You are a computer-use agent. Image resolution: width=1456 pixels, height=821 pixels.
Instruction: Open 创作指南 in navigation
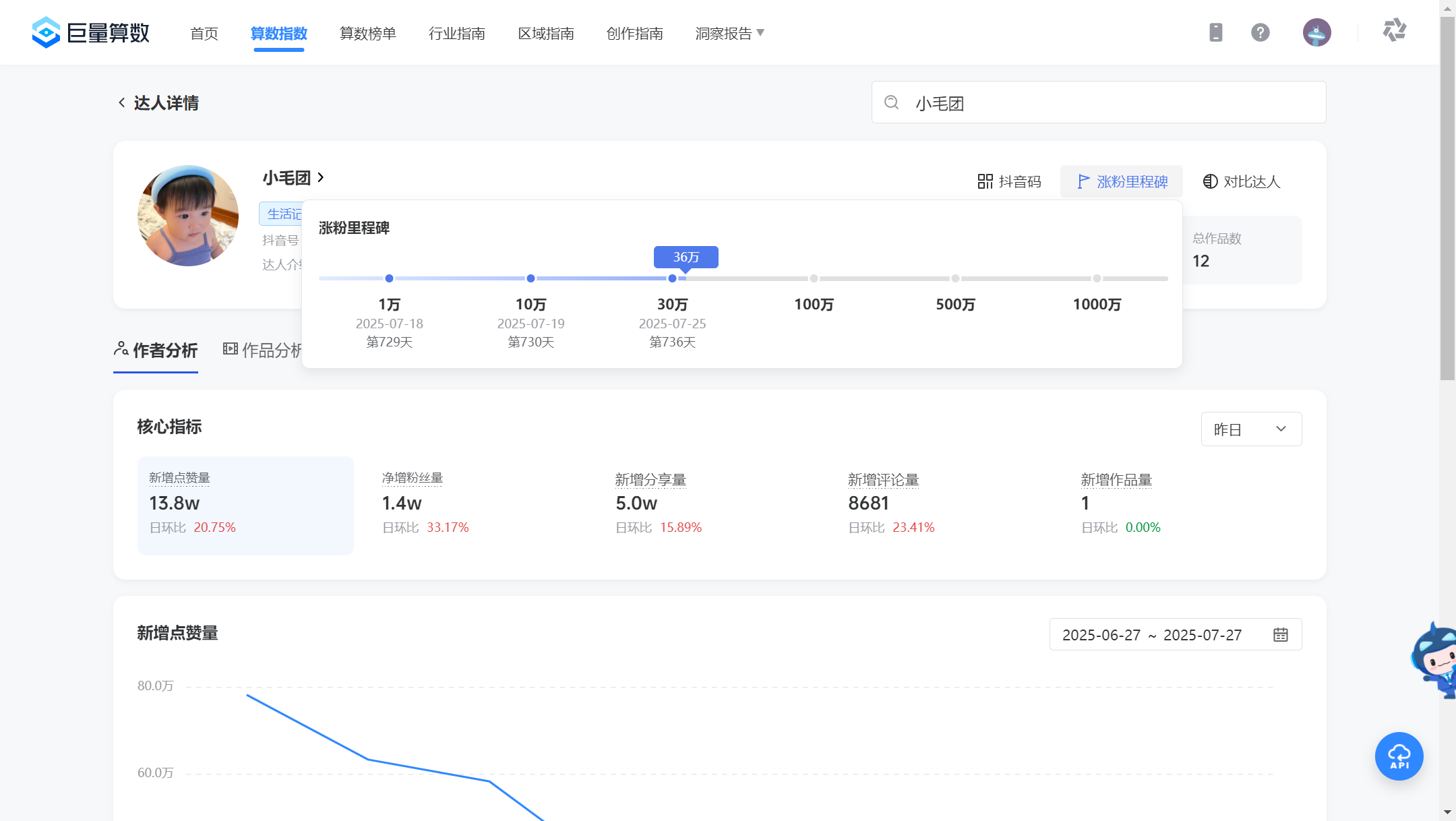(635, 33)
